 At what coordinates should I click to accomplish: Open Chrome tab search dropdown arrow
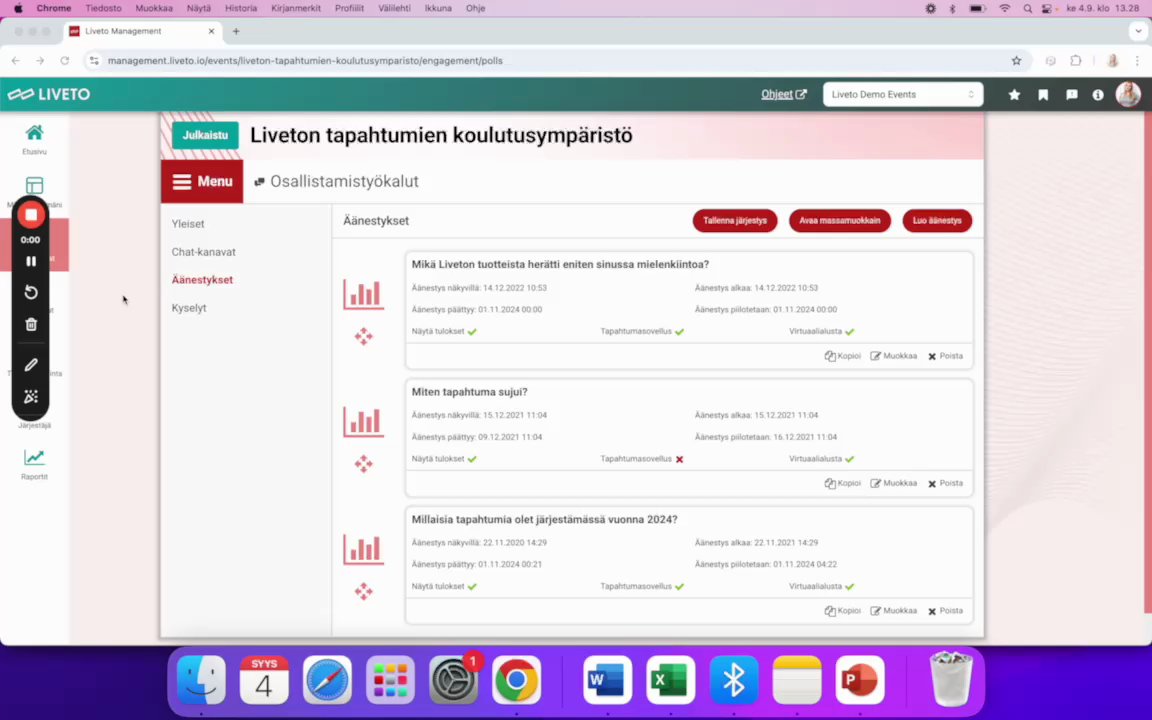[1138, 32]
